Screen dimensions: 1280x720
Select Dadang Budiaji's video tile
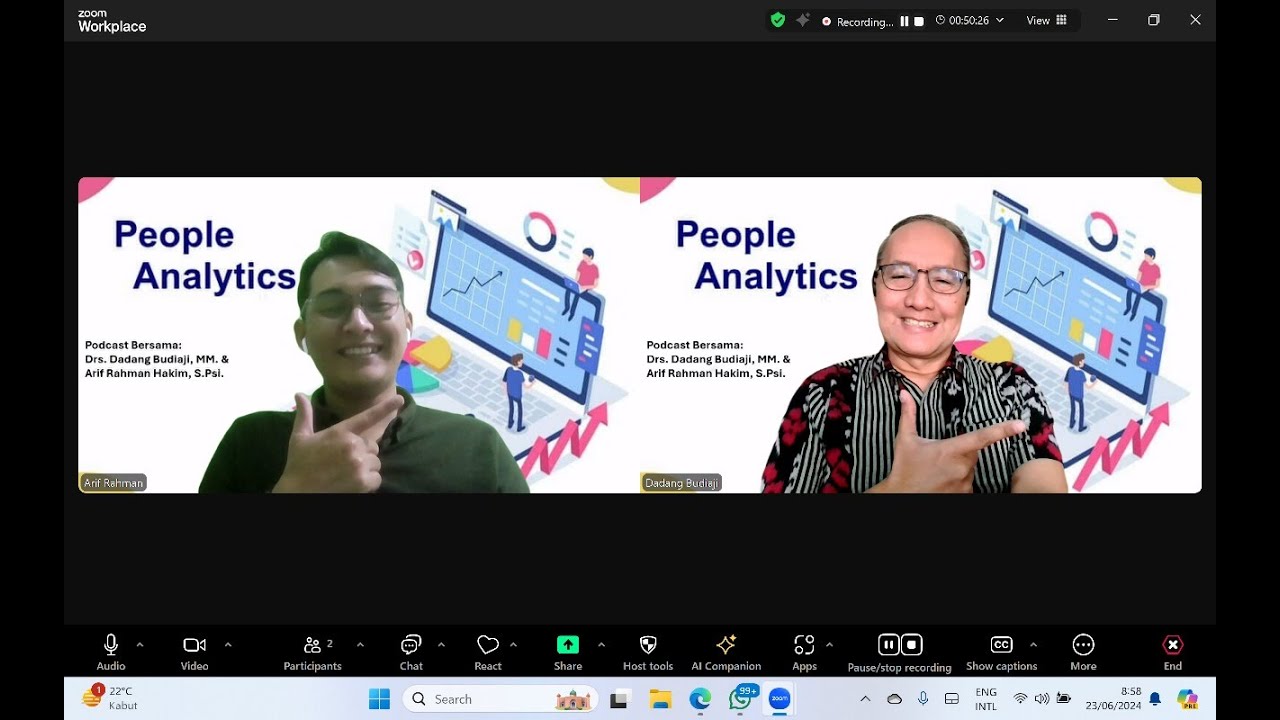pos(921,335)
